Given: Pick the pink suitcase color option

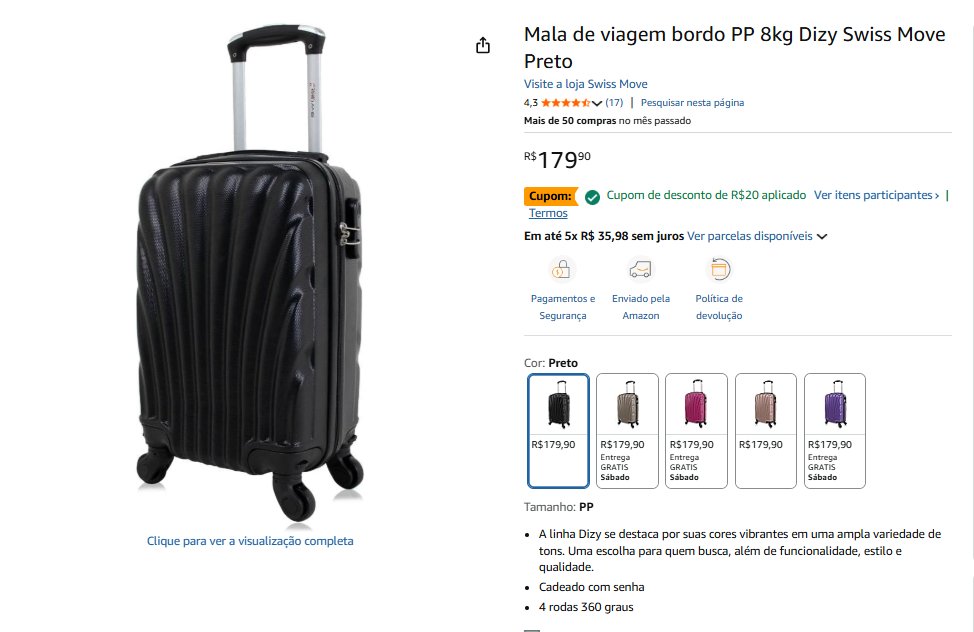Looking at the screenshot, I should click(x=696, y=429).
